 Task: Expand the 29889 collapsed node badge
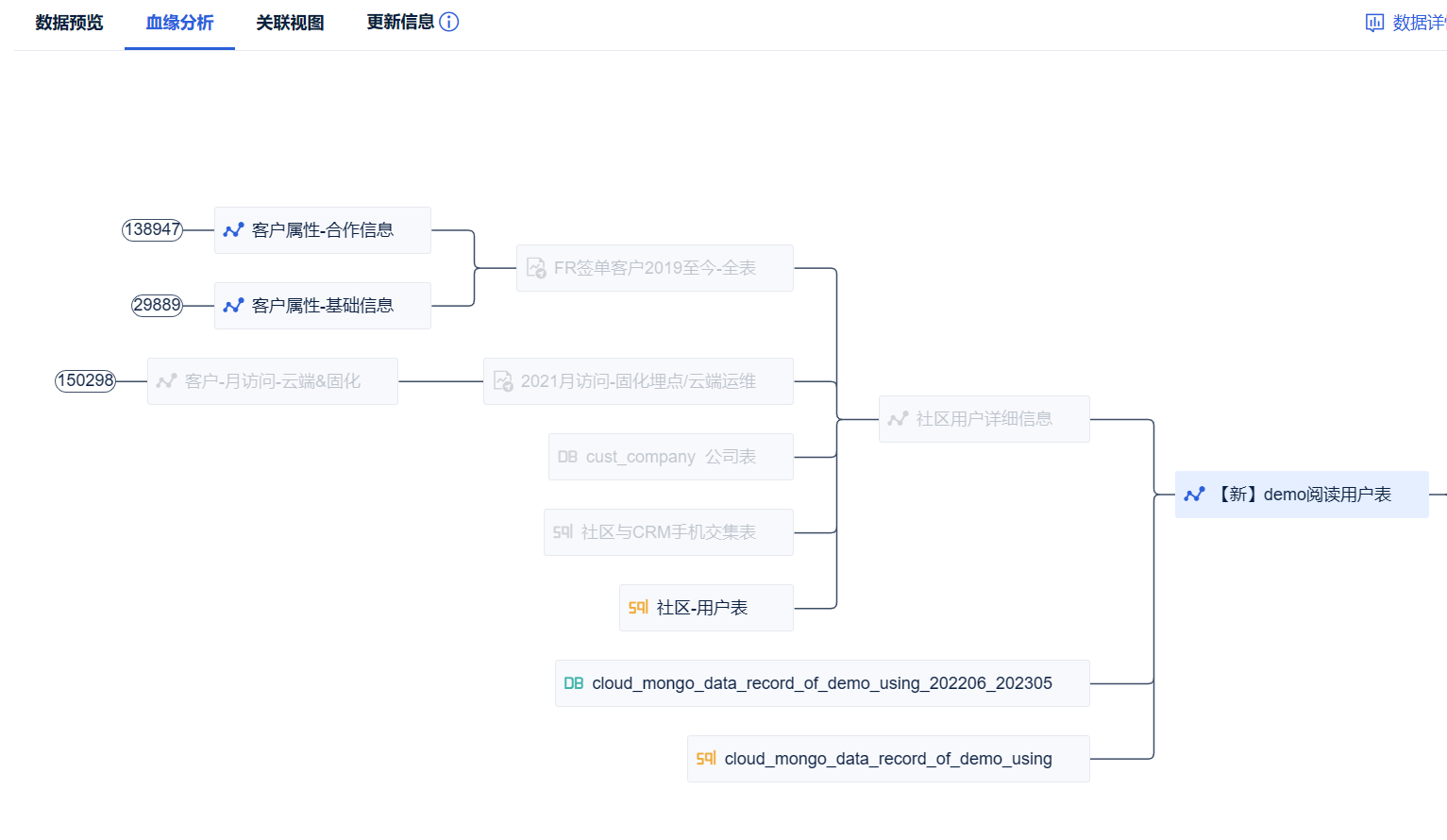[157, 306]
